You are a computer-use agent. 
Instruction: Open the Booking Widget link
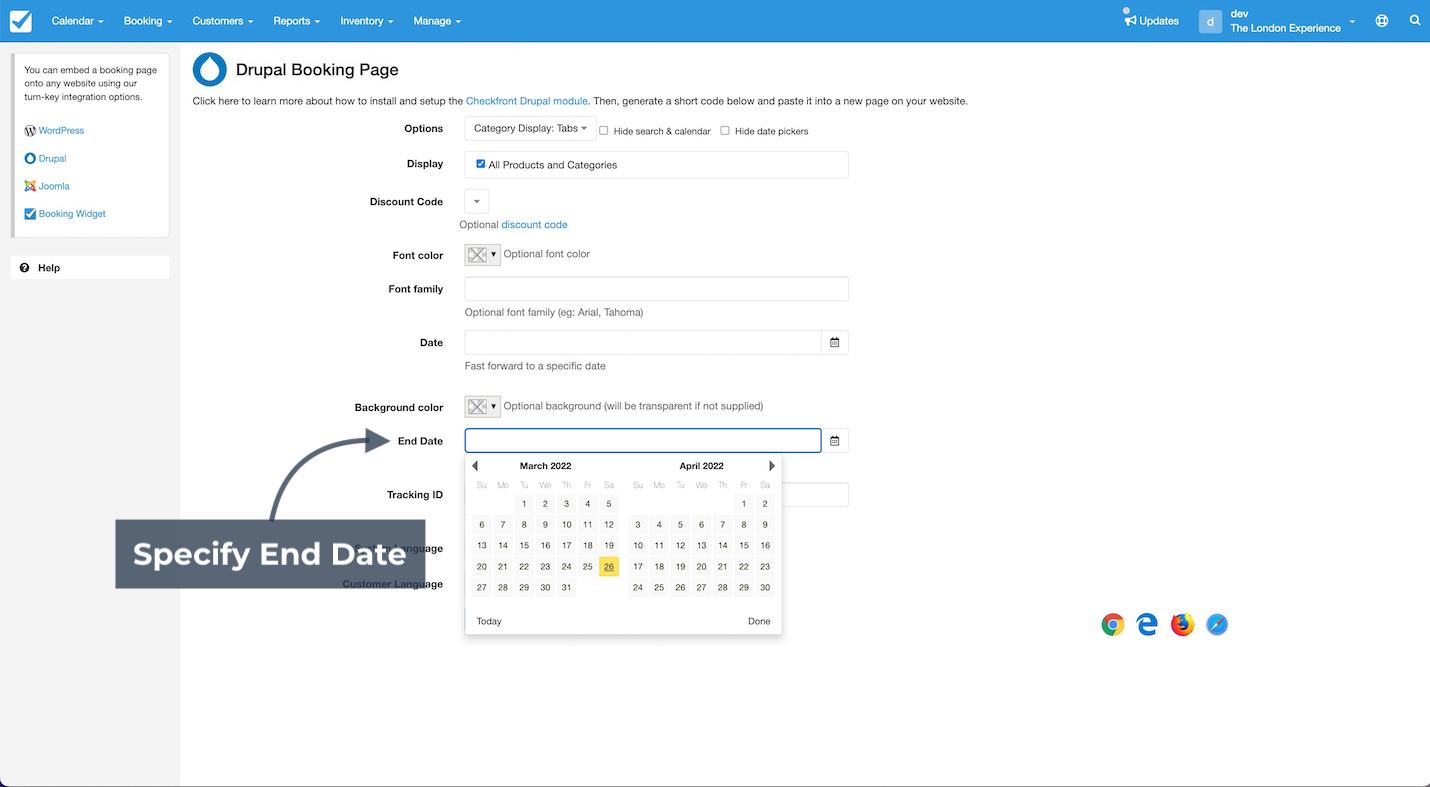tap(72, 214)
